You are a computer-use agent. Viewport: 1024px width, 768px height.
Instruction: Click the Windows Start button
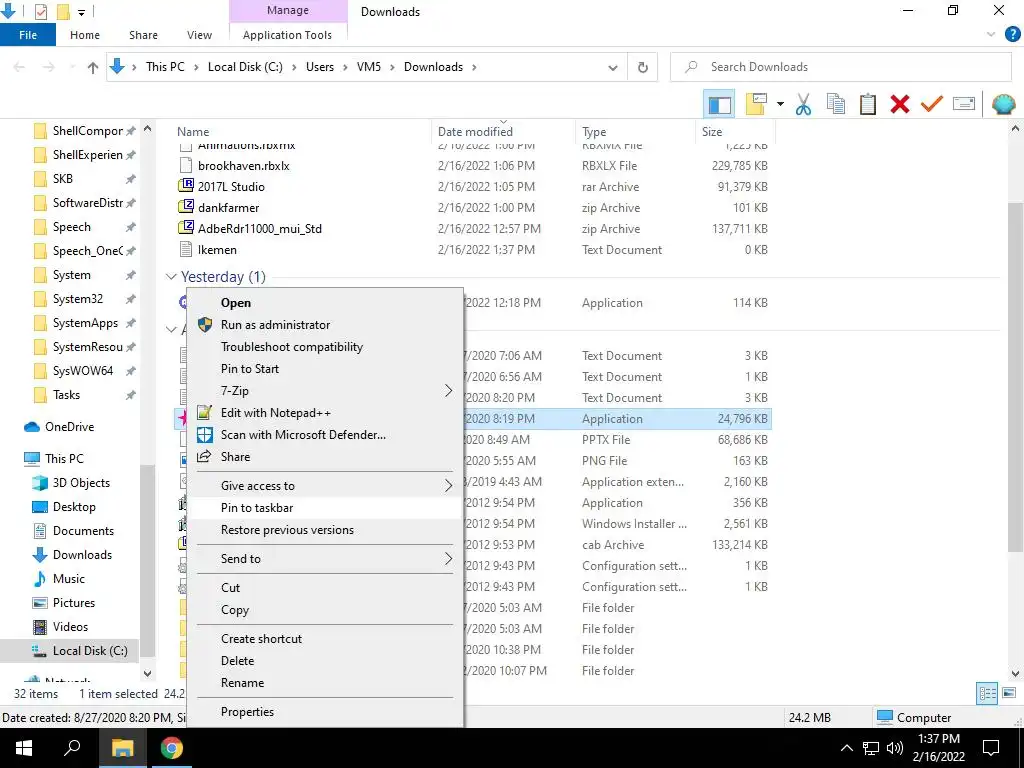(24, 748)
